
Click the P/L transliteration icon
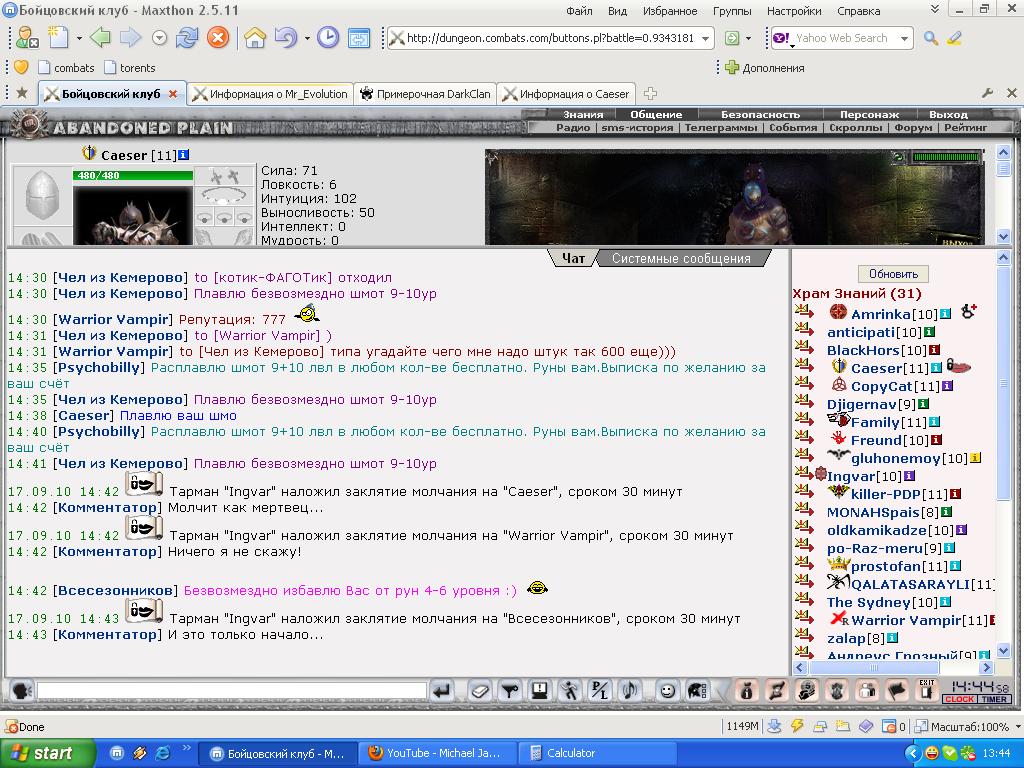(600, 690)
